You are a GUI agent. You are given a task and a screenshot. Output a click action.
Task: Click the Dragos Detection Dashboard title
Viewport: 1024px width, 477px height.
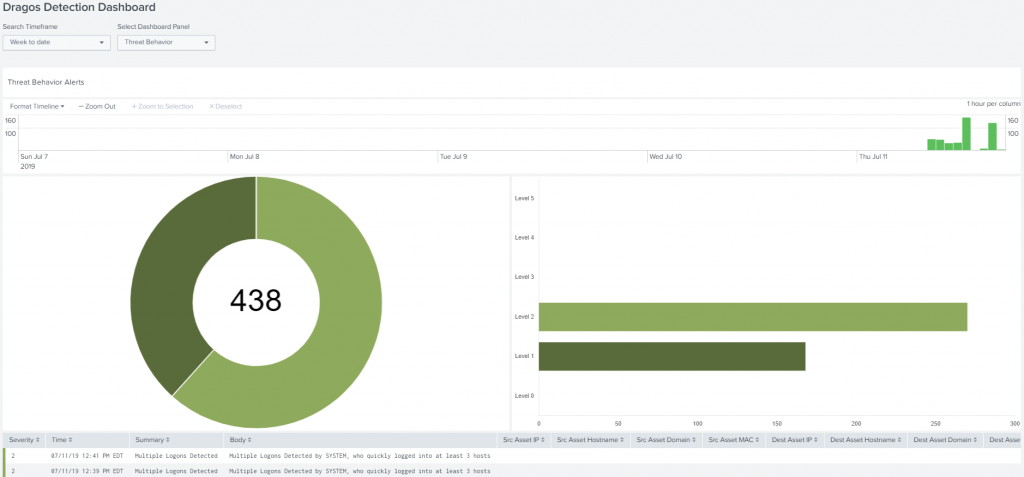pos(79,8)
